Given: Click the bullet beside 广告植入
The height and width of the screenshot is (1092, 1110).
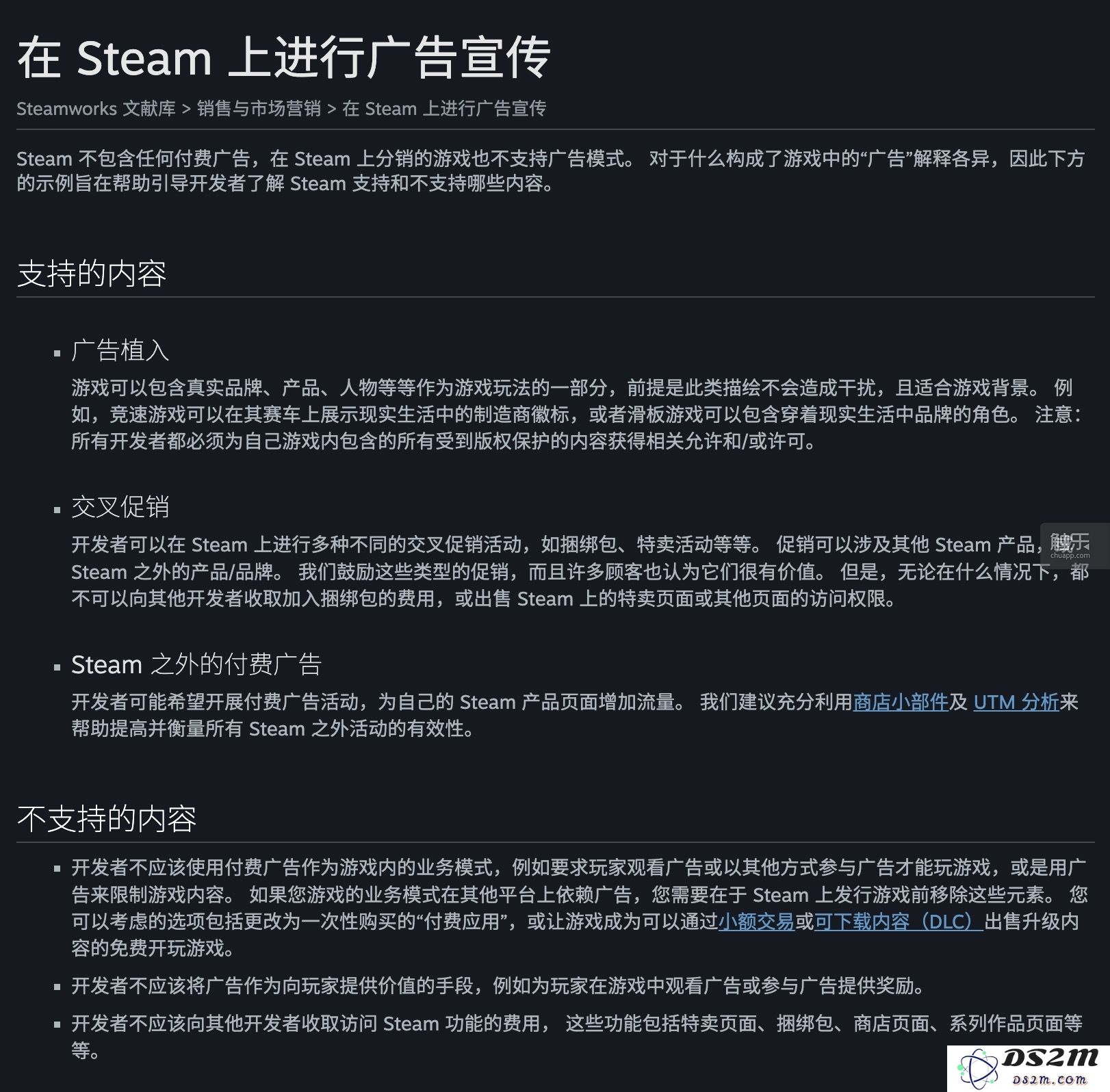Looking at the screenshot, I should 57,353.
